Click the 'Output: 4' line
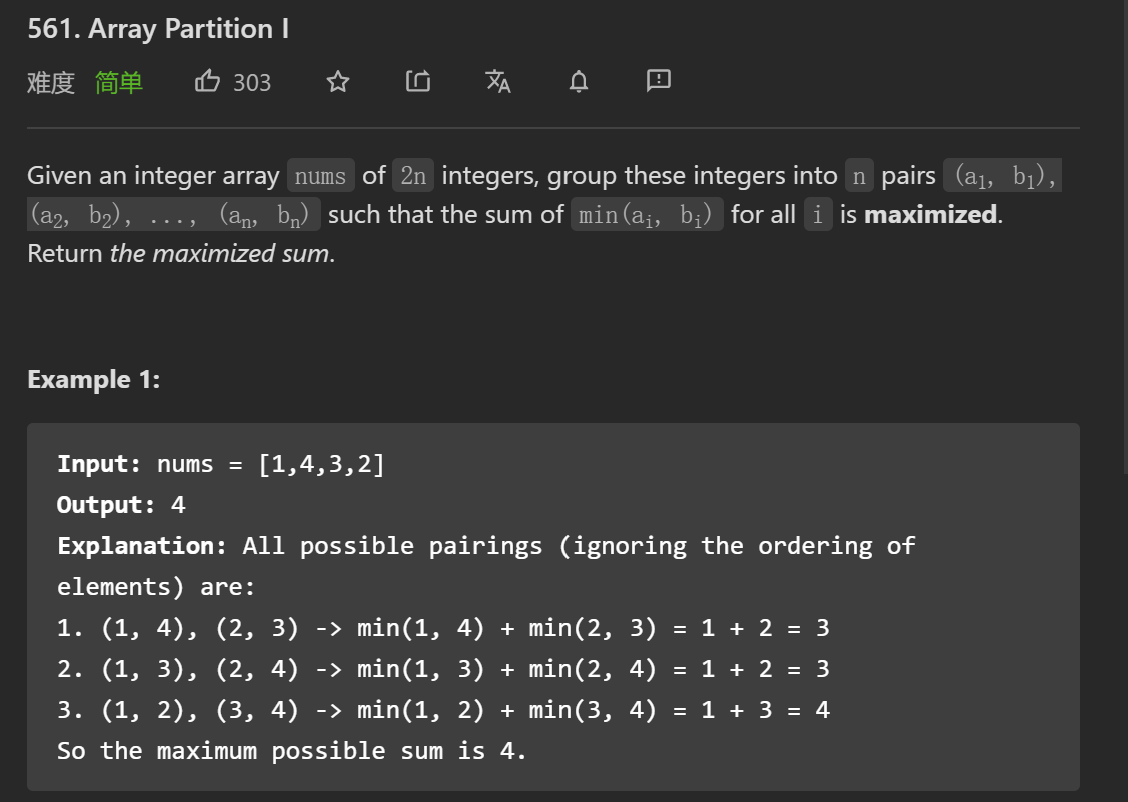The height and width of the screenshot is (802, 1128). tap(121, 505)
